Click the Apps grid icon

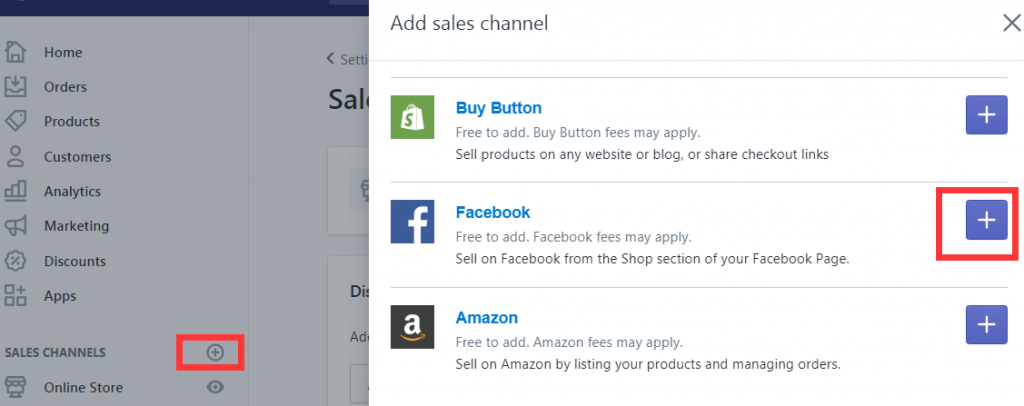tap(15, 296)
